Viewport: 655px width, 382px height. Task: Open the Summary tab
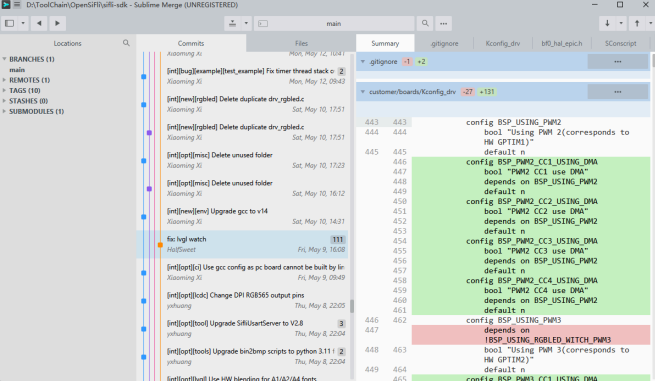[x=385, y=43]
